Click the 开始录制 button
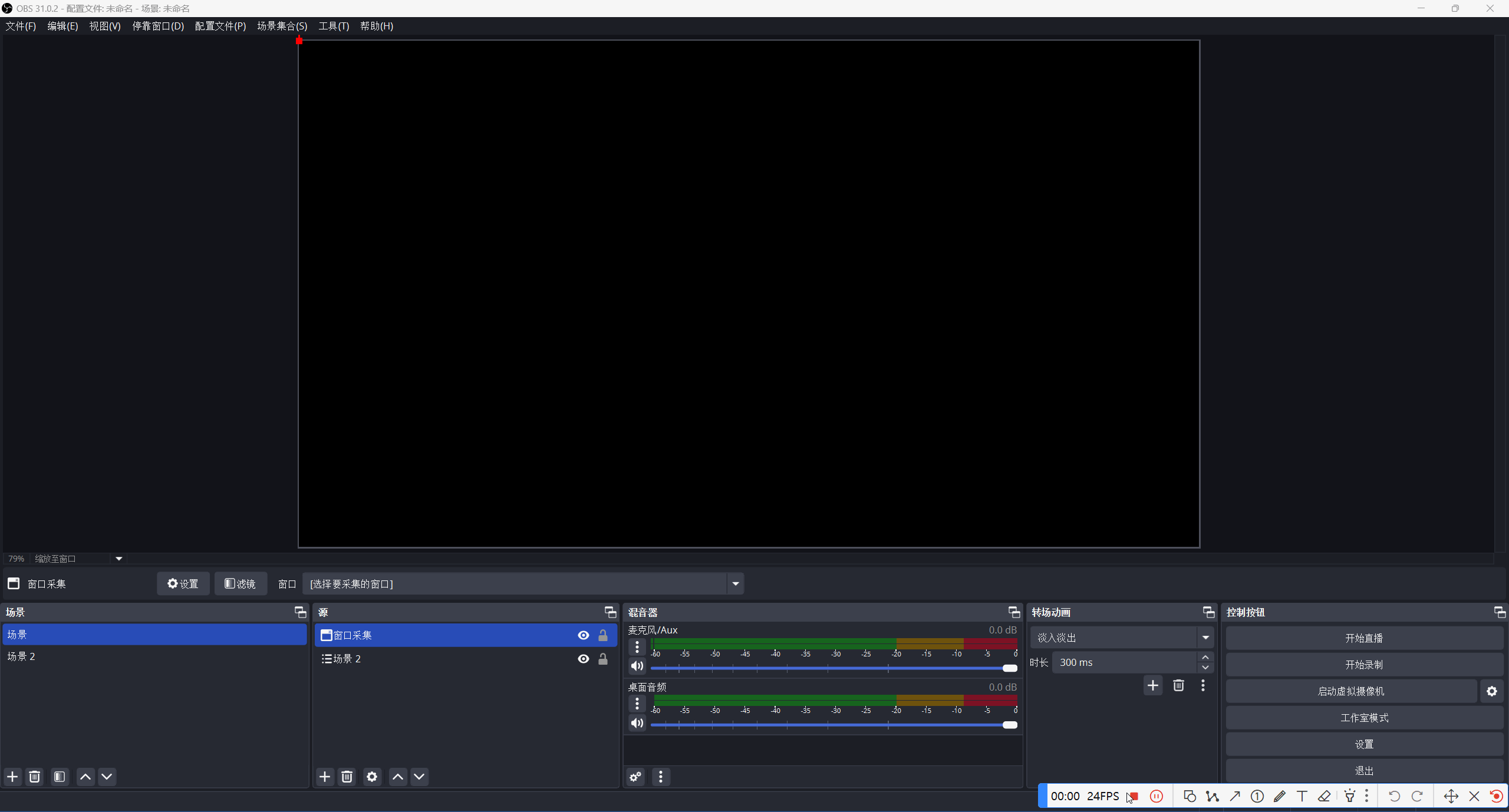Screen dimensions: 1509x812 (x=1364, y=665)
